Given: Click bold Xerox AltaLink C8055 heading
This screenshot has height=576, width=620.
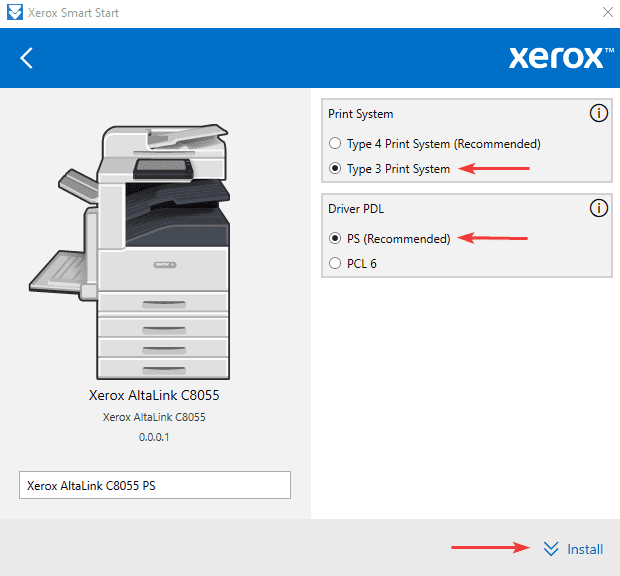Looking at the screenshot, I should tap(155, 395).
